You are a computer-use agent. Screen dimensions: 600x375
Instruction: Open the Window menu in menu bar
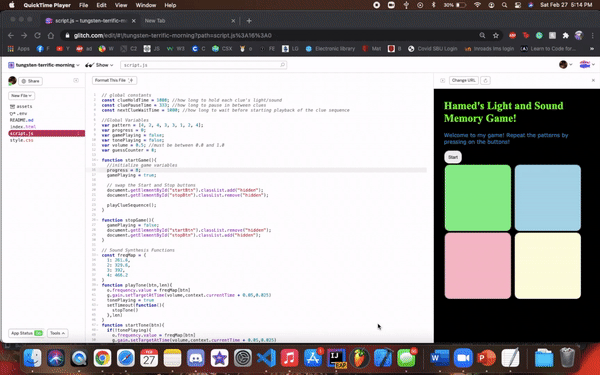[x=146, y=5]
